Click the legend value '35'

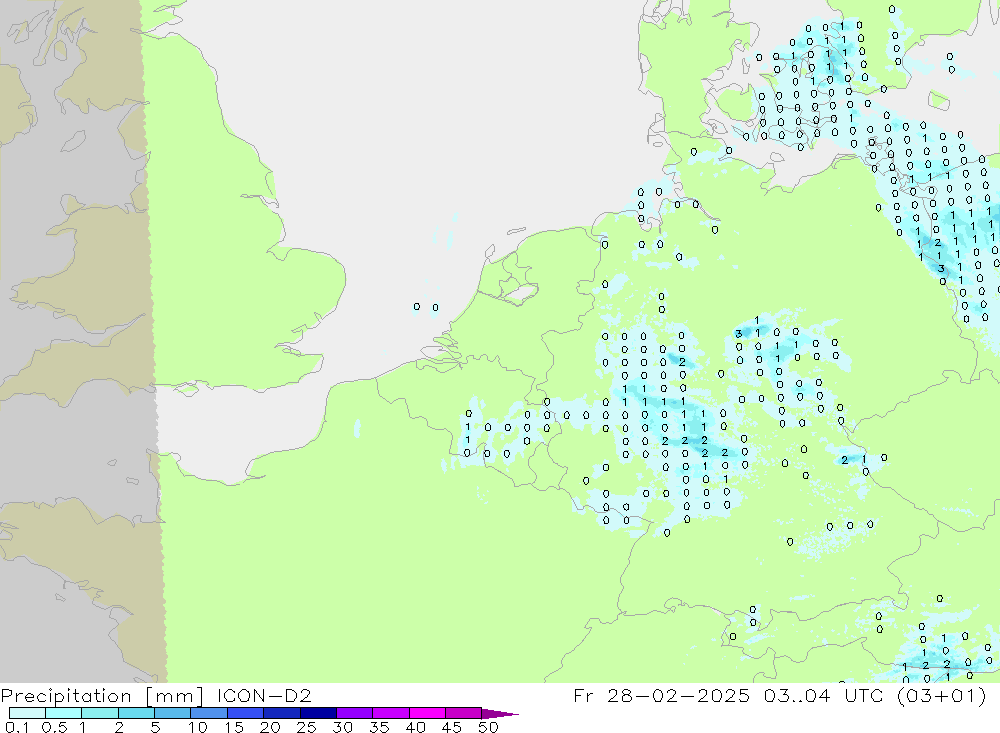(379, 727)
